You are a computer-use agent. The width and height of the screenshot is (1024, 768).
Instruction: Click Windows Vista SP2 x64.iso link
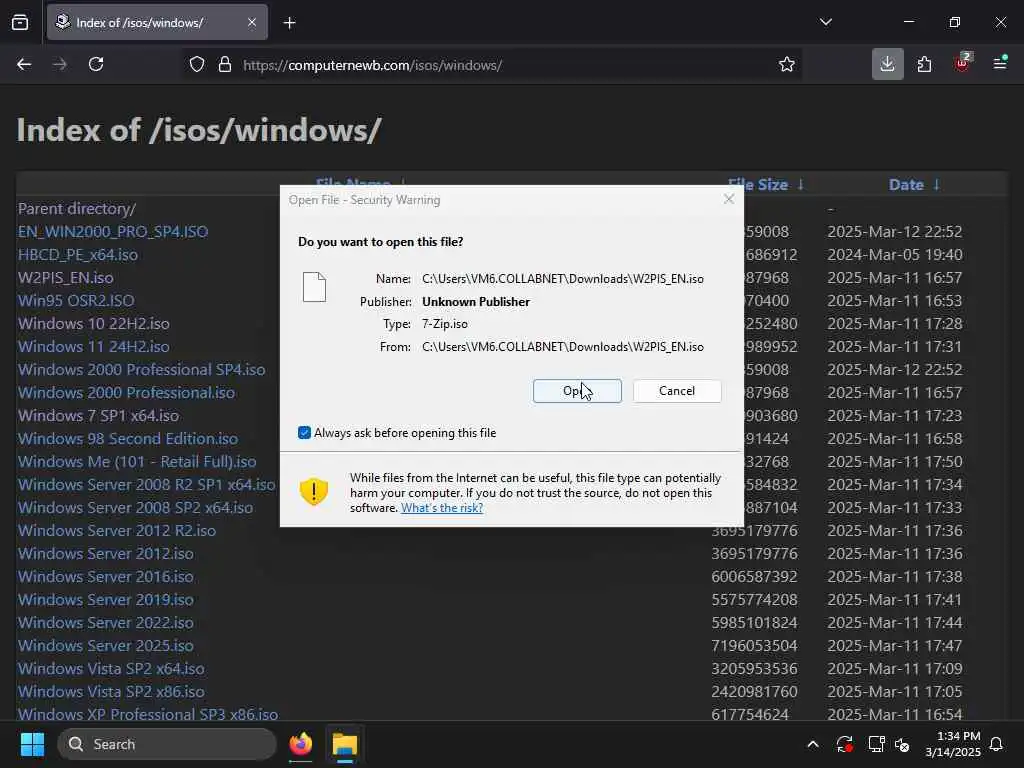[111, 668]
